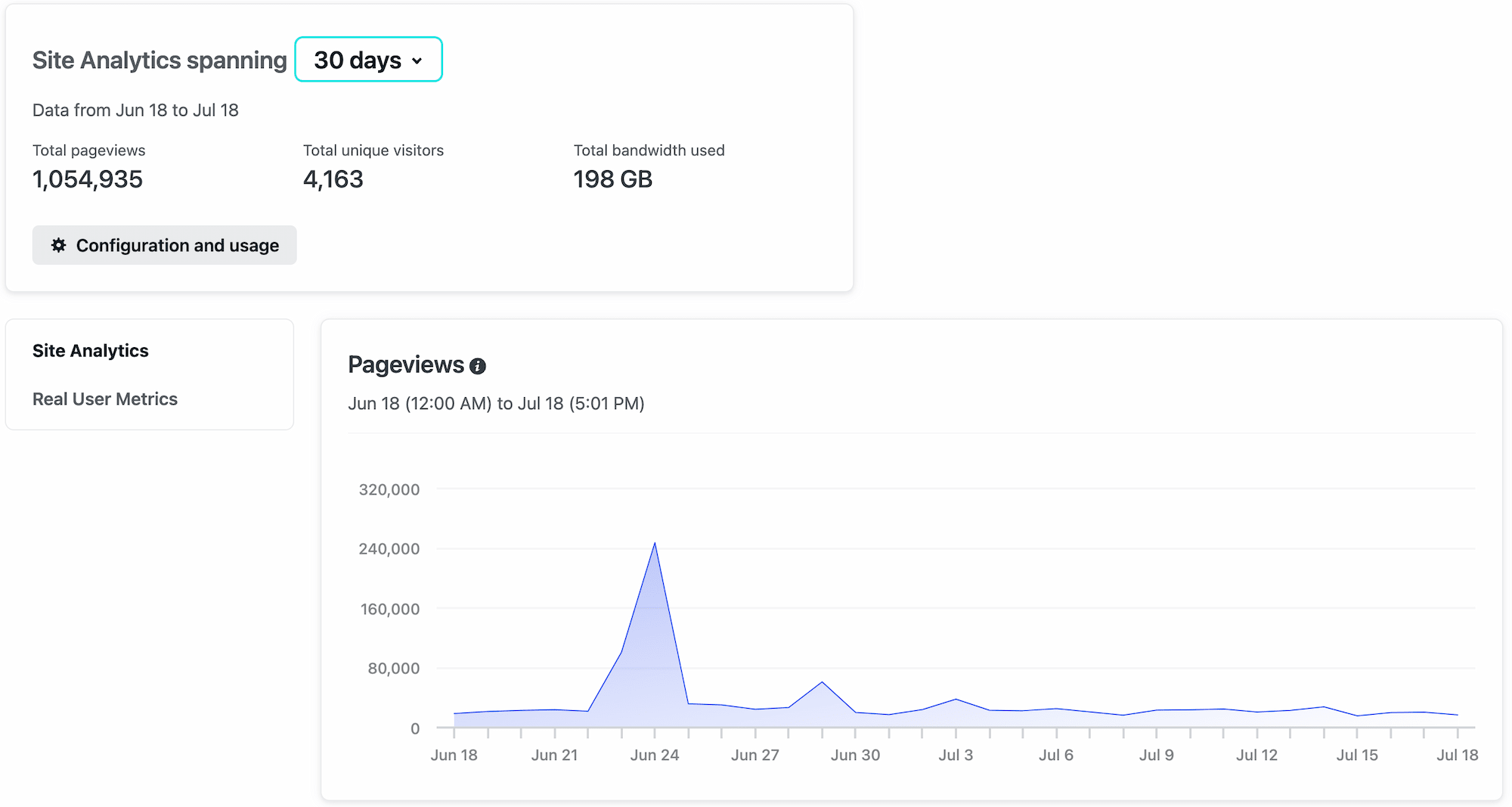Click the 160,000 y-axis label
Image resolution: width=1512 pixels, height=807 pixels.
click(x=390, y=609)
